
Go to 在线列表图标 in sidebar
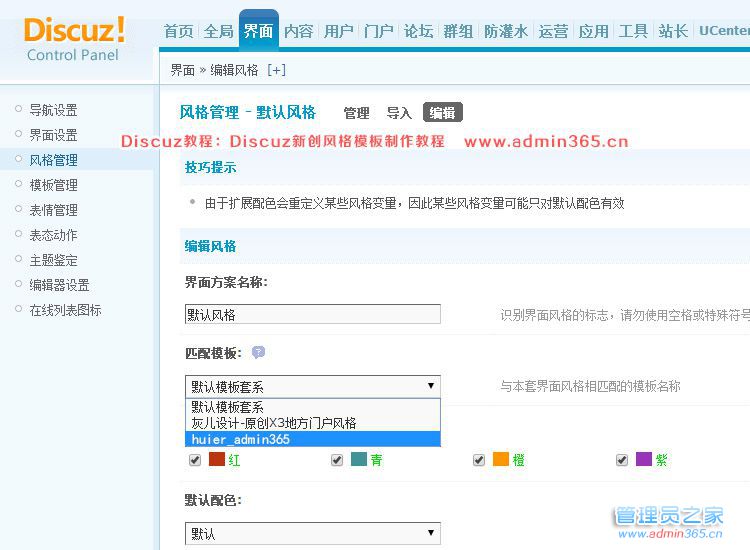[66, 310]
